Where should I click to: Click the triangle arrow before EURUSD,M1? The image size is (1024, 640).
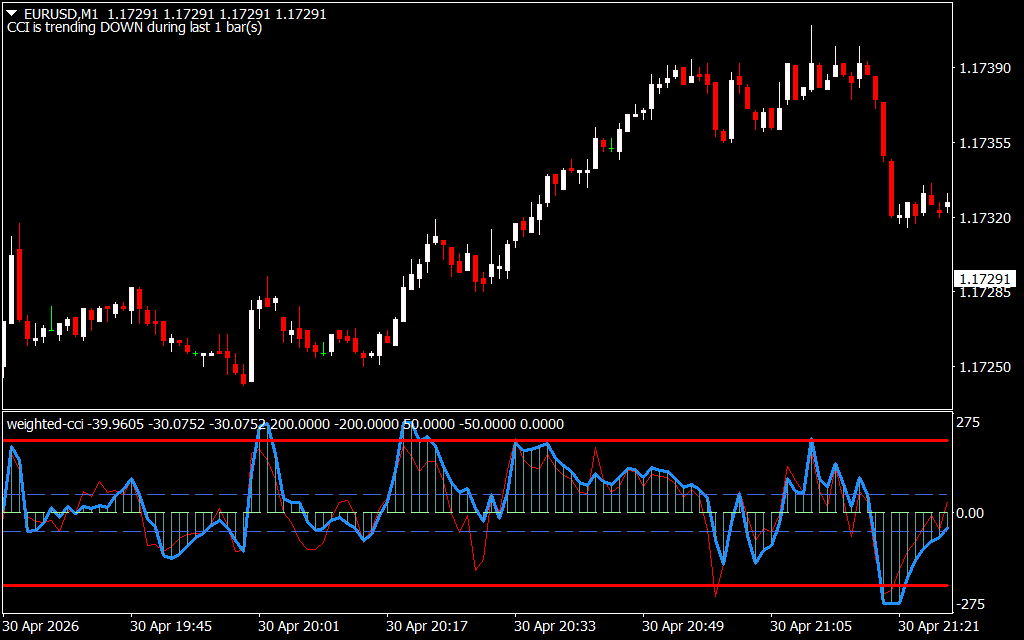point(12,14)
